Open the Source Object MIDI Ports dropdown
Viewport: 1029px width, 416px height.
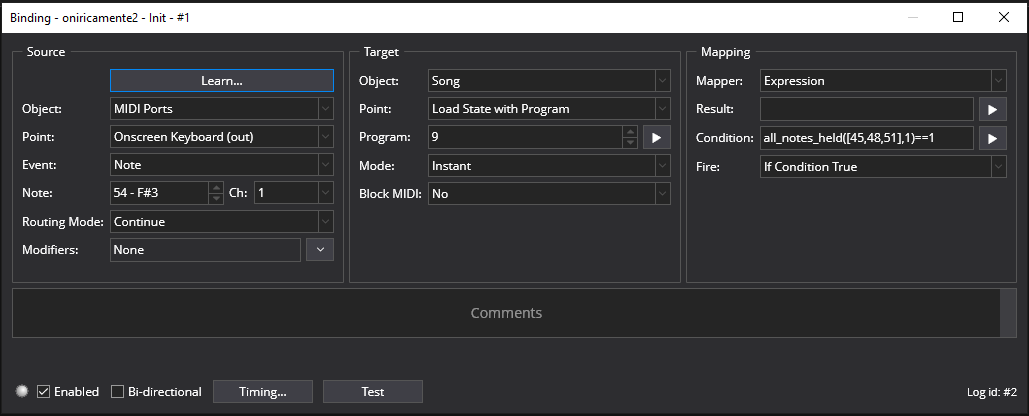click(222, 109)
